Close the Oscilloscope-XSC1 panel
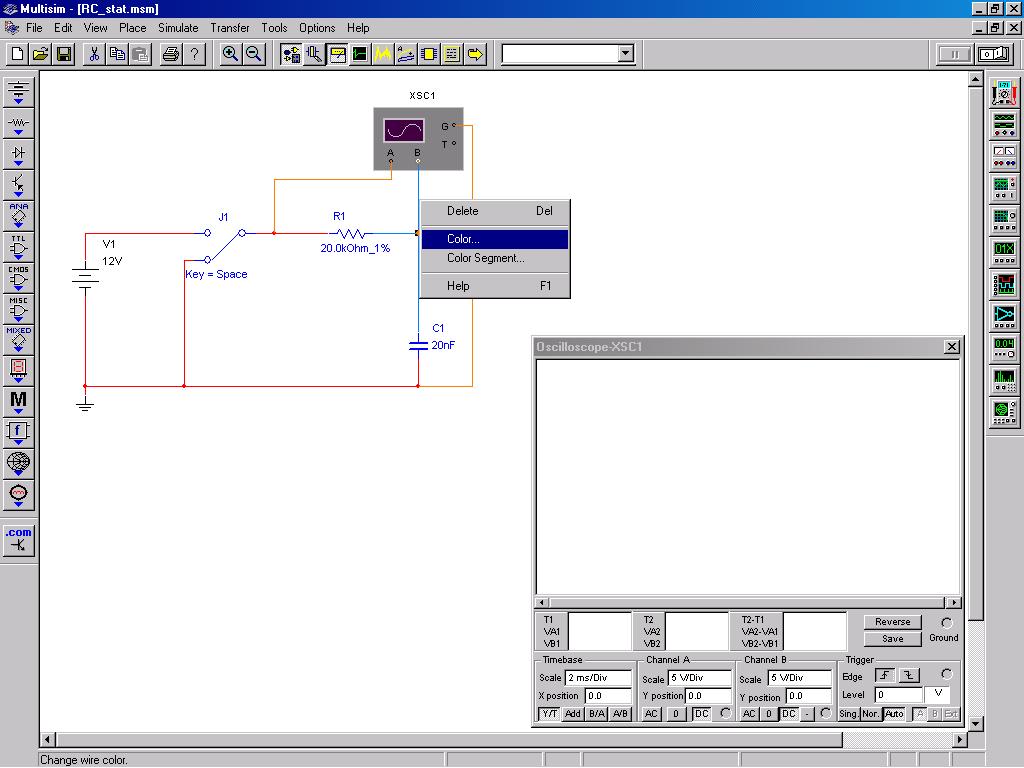This screenshot has height=768, width=1024. (x=952, y=347)
